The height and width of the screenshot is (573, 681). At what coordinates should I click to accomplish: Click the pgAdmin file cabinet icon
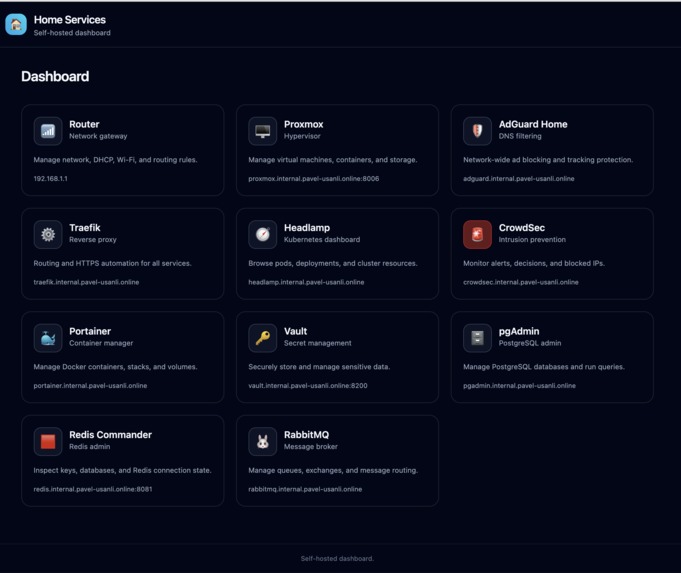[x=477, y=338]
